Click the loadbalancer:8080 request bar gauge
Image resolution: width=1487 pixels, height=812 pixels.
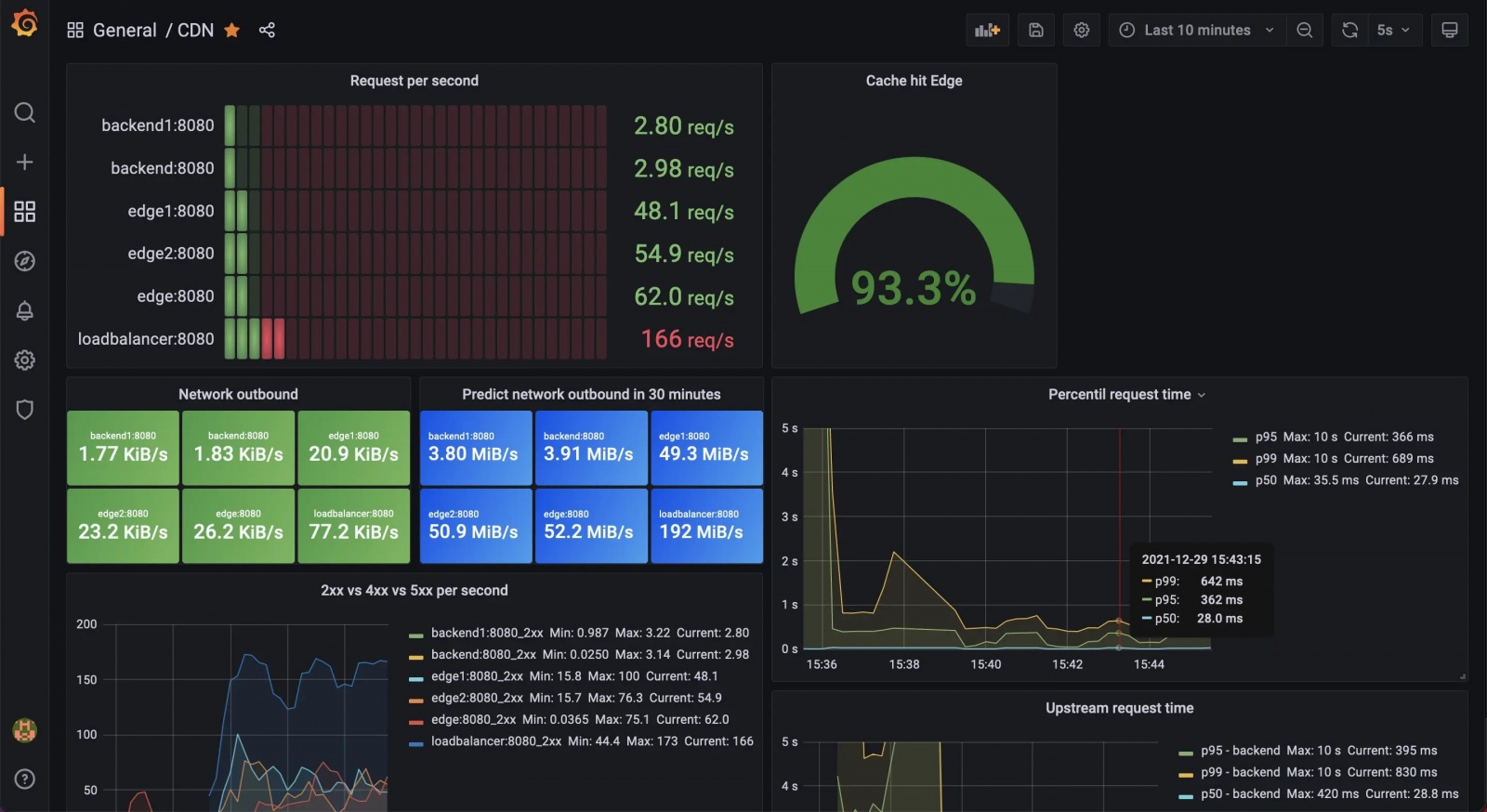[415, 339]
